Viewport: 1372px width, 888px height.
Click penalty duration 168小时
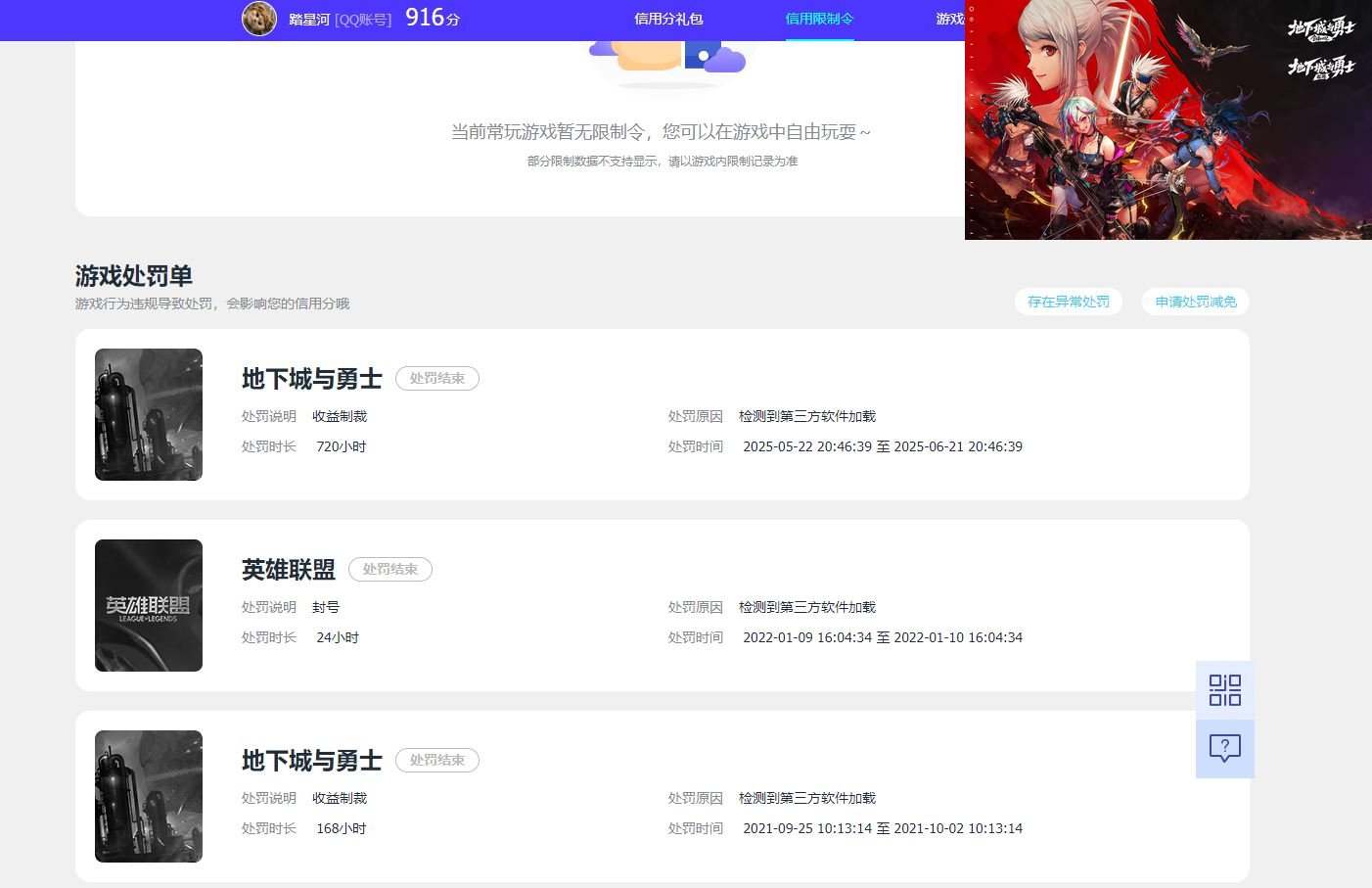tap(342, 828)
